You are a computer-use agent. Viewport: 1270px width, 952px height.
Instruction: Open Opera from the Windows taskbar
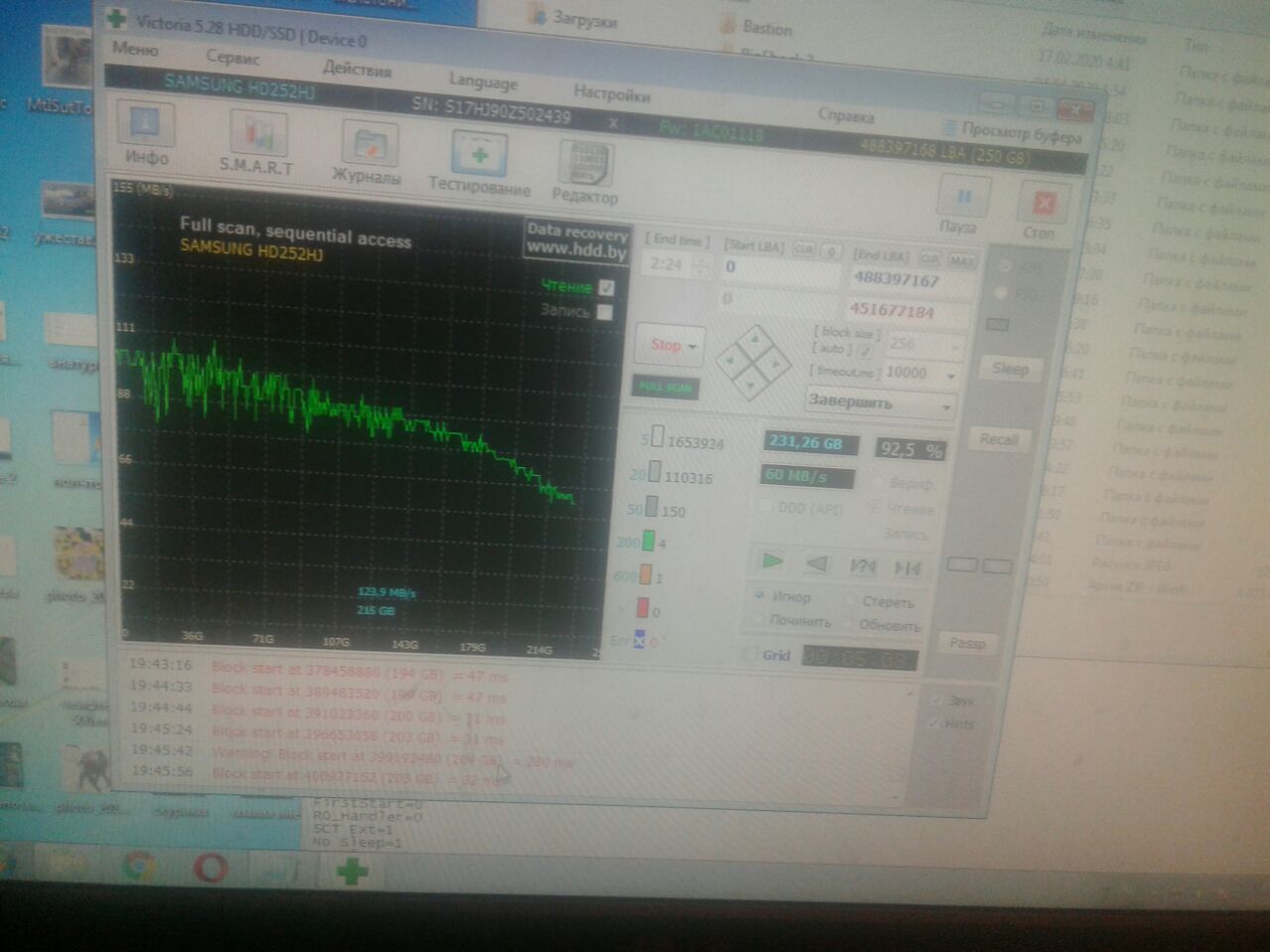tap(209, 869)
